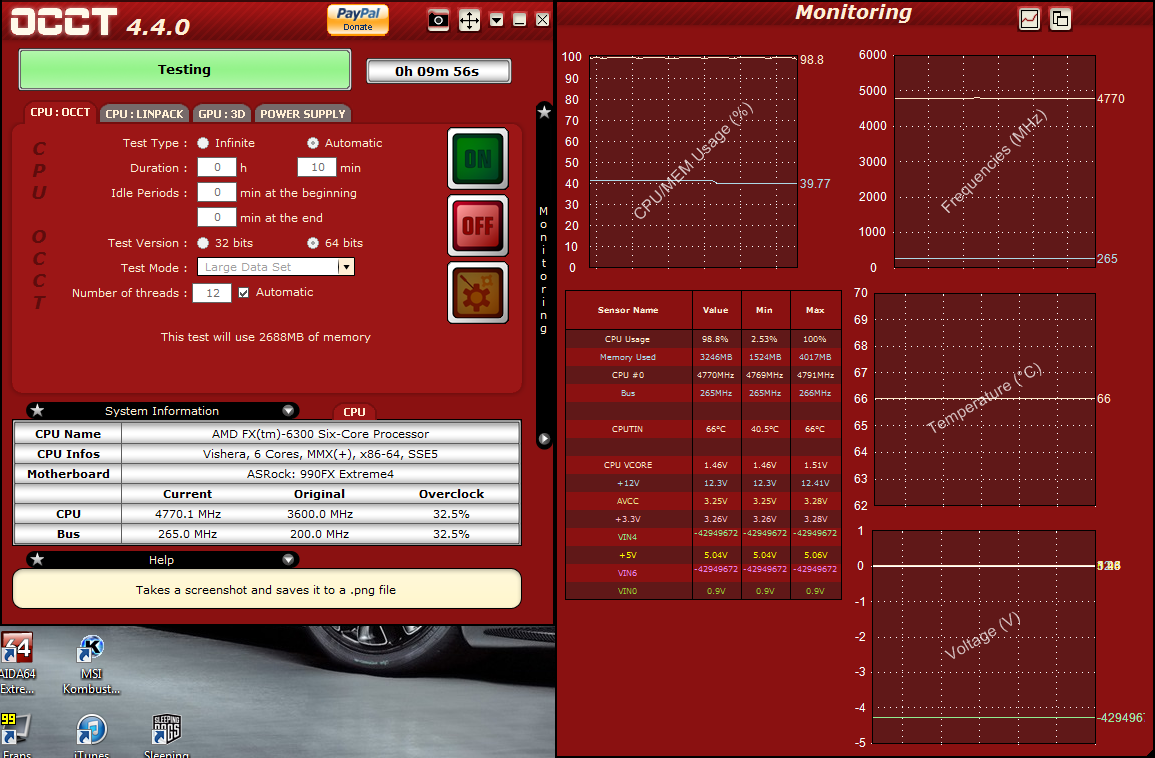Collapse the System Information section arrow
Screen dimensions: 1155x758
click(x=288, y=410)
